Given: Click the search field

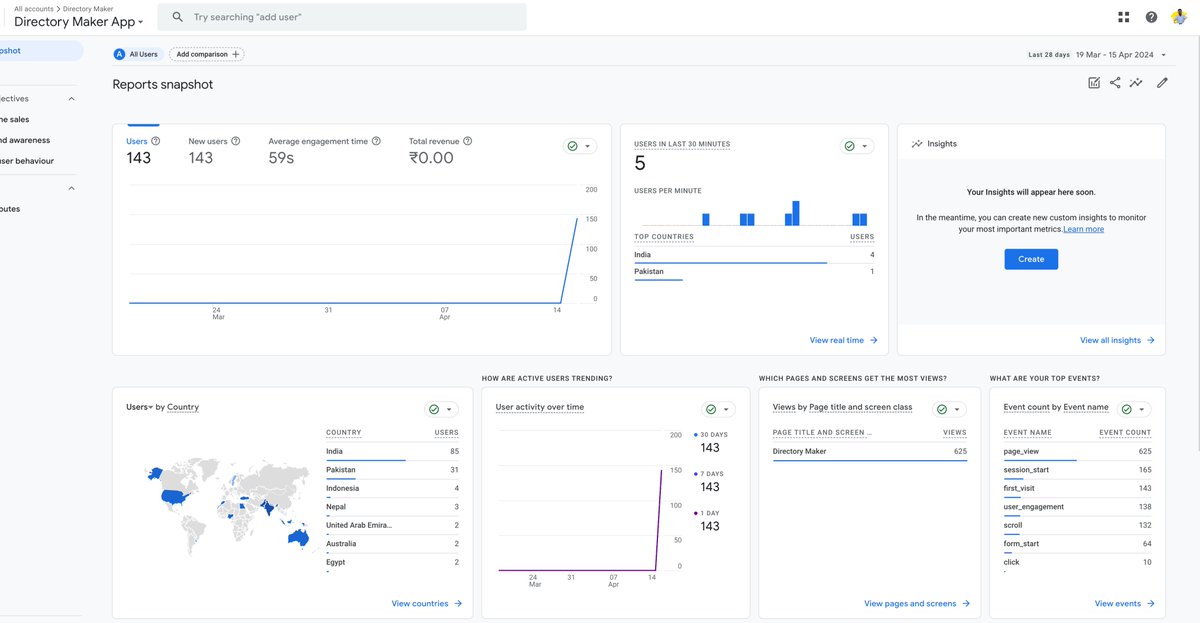Looking at the screenshot, I should pyautogui.click(x=342, y=17).
